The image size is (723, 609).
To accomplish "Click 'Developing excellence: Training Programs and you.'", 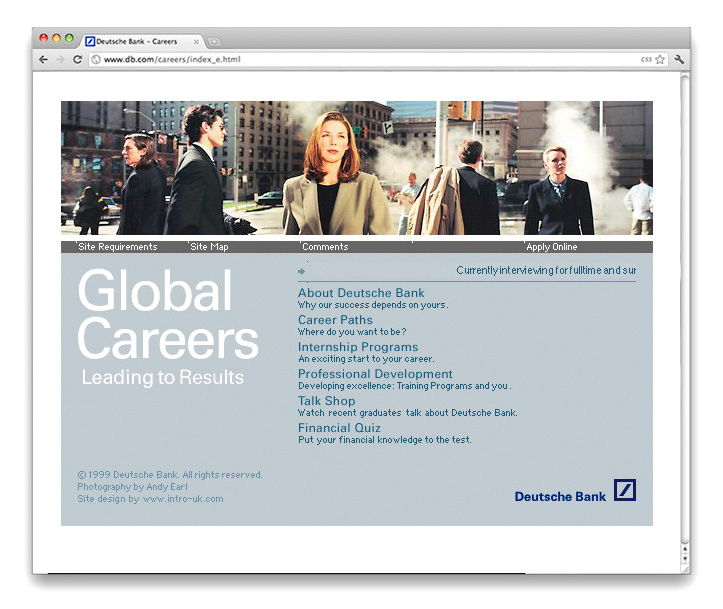I will click(x=404, y=386).
